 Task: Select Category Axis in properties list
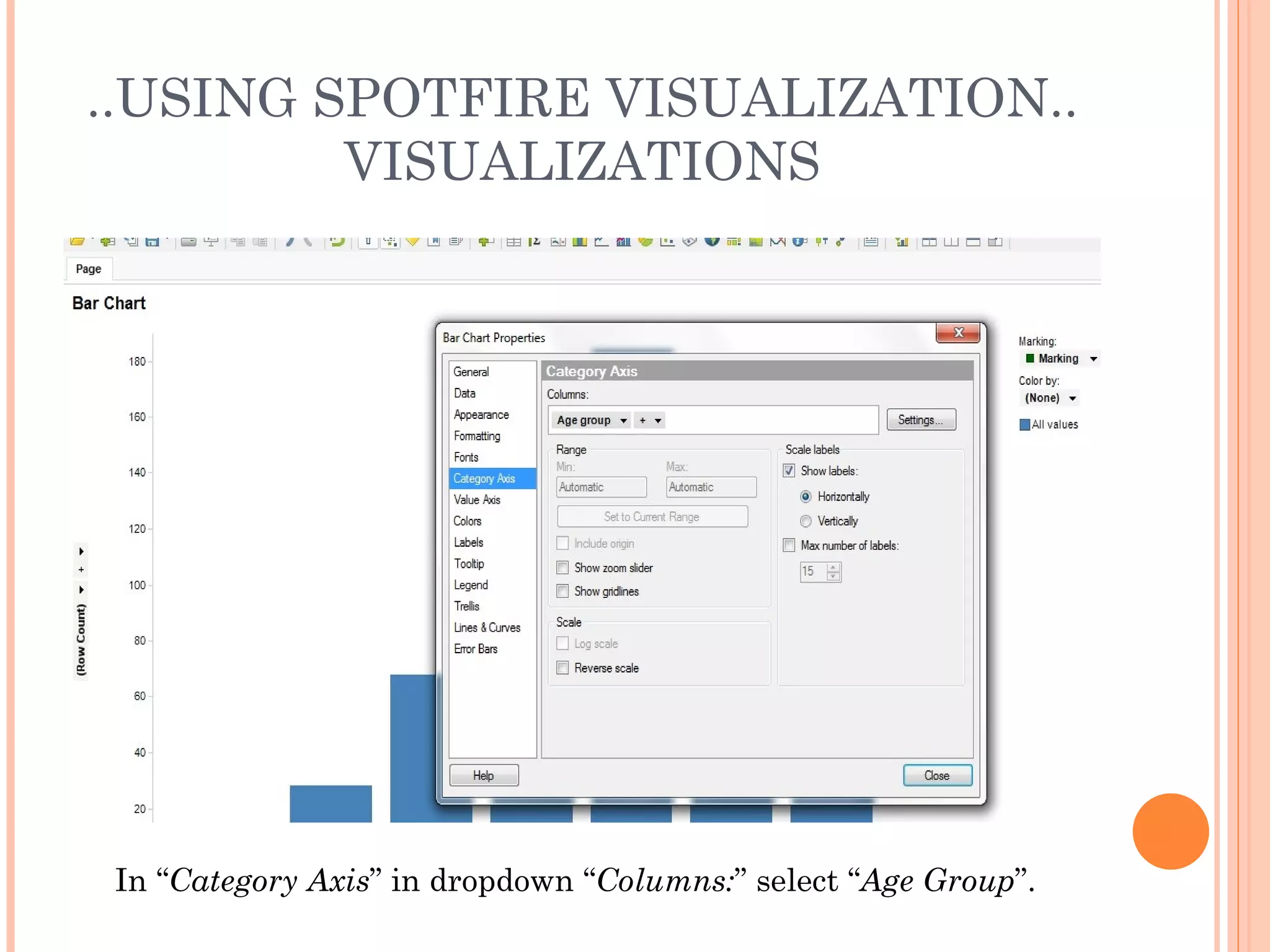pyautogui.click(x=492, y=478)
